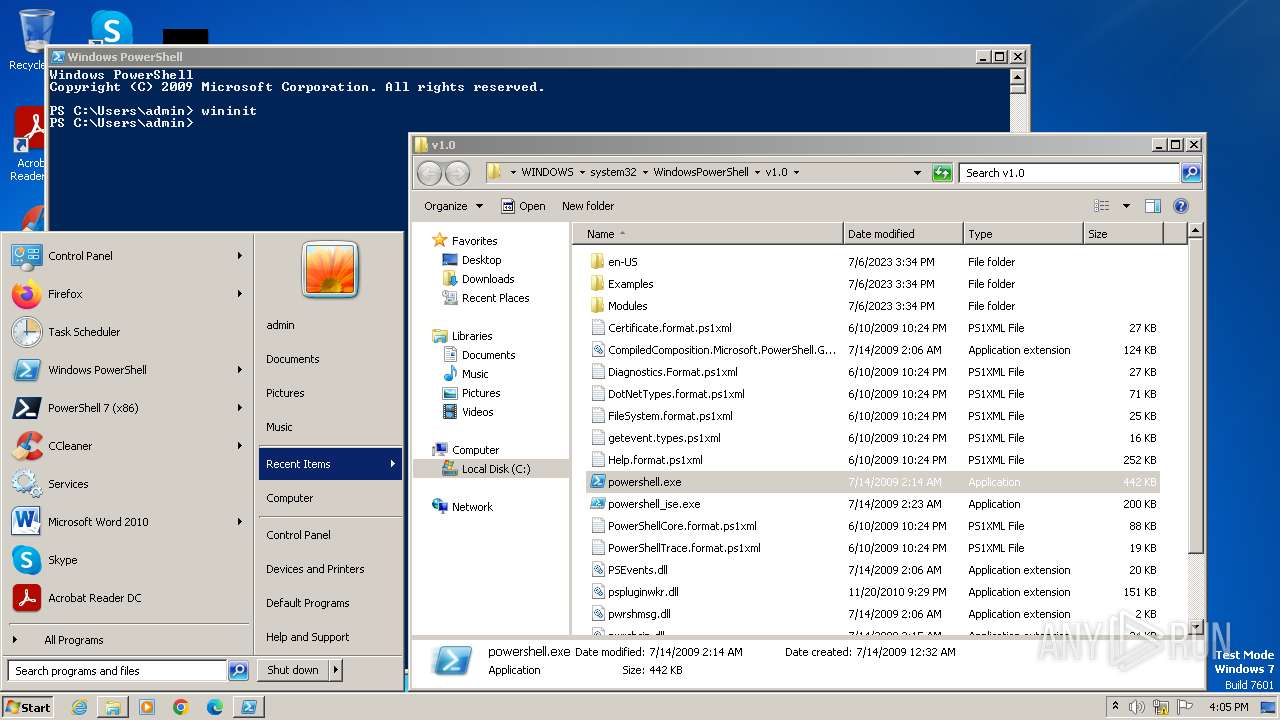Open Skype from Start menu
The height and width of the screenshot is (720, 1280).
pos(27,560)
